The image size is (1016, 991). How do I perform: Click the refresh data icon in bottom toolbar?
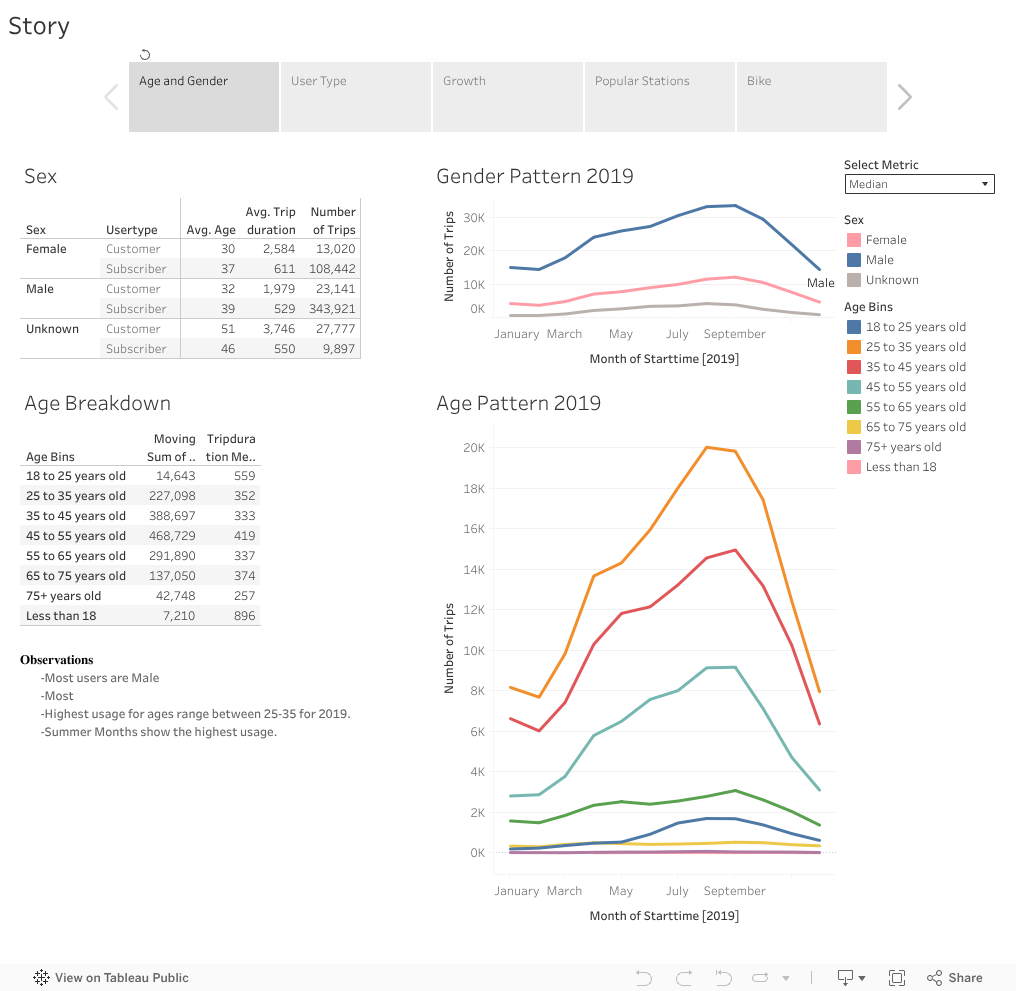coord(761,978)
